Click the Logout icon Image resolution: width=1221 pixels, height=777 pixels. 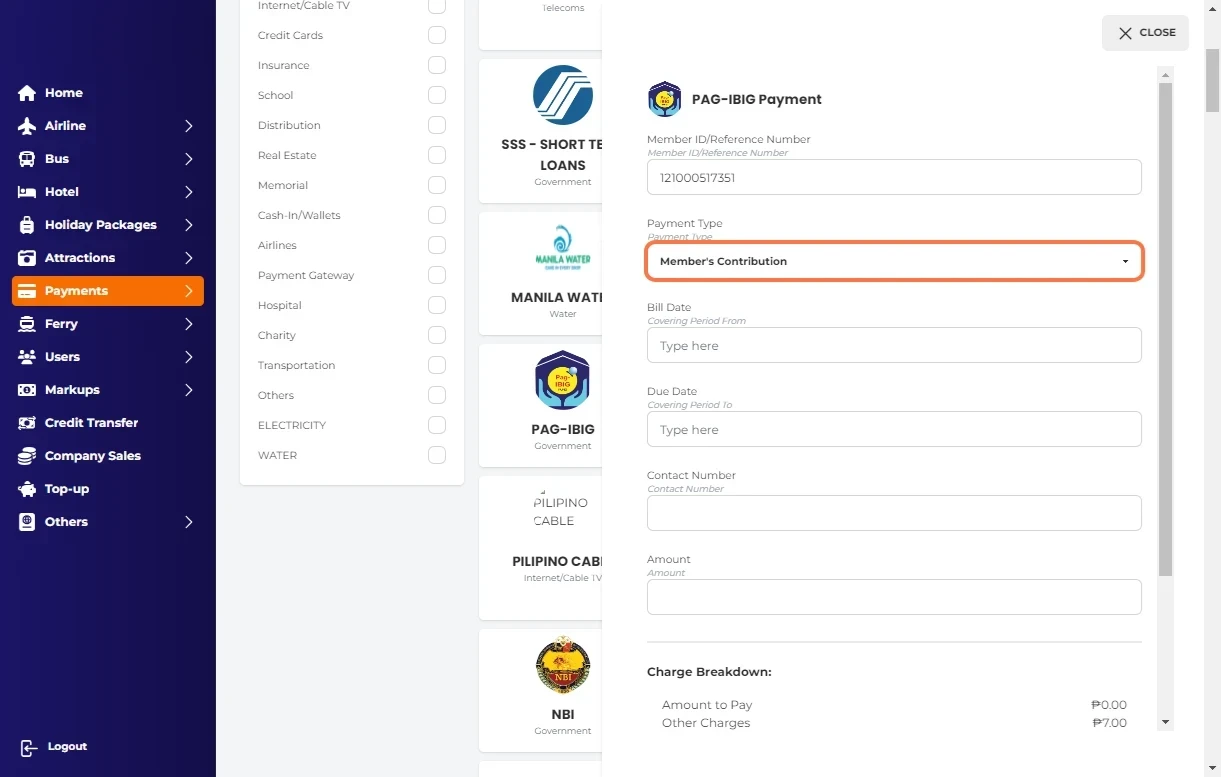click(28, 747)
